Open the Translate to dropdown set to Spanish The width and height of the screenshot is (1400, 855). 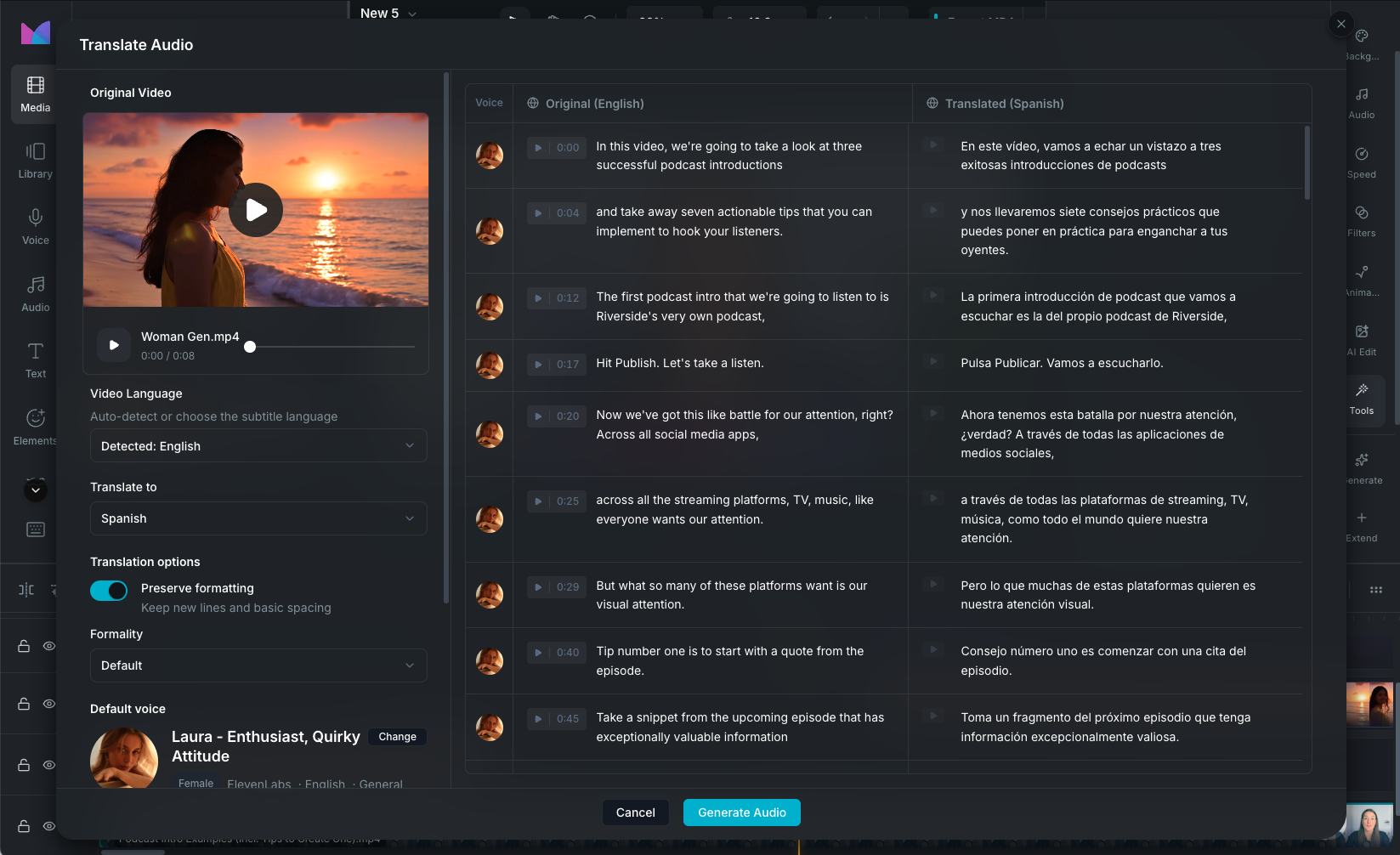pyautogui.click(x=258, y=518)
